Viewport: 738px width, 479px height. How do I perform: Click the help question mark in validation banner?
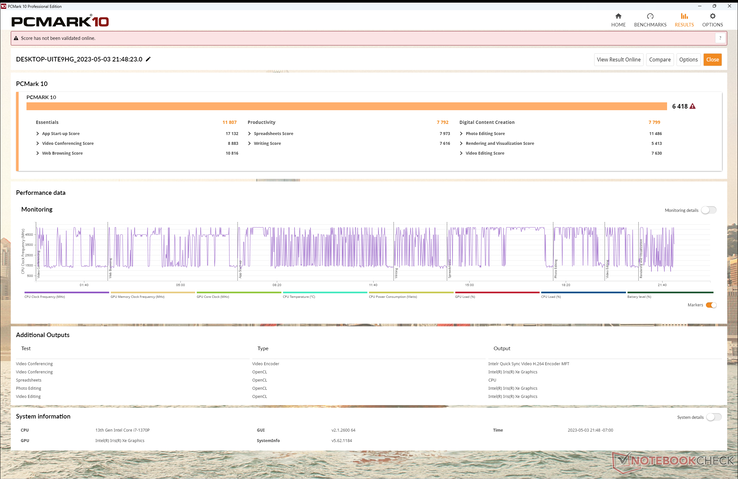point(720,38)
